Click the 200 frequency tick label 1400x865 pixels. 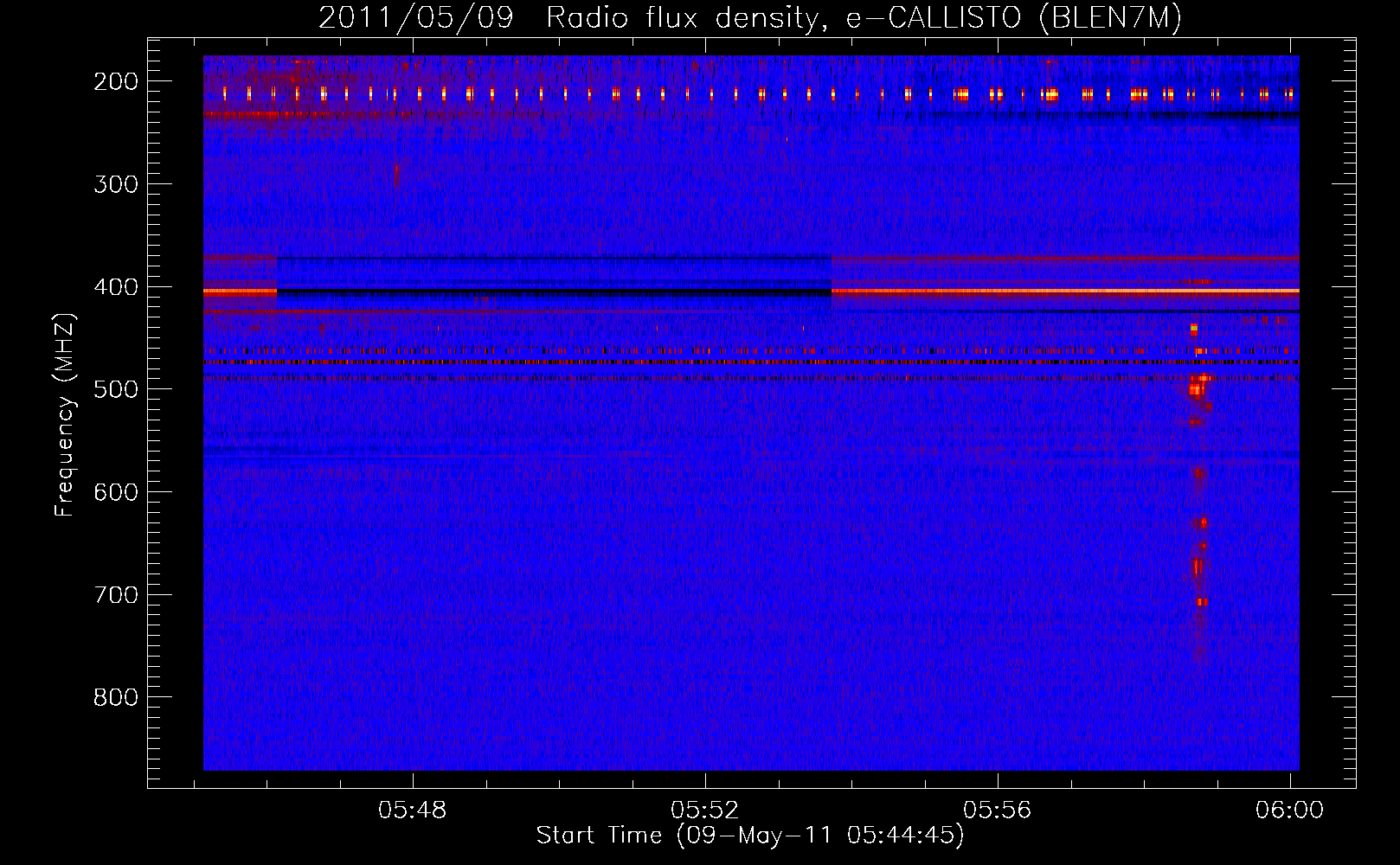point(116,81)
